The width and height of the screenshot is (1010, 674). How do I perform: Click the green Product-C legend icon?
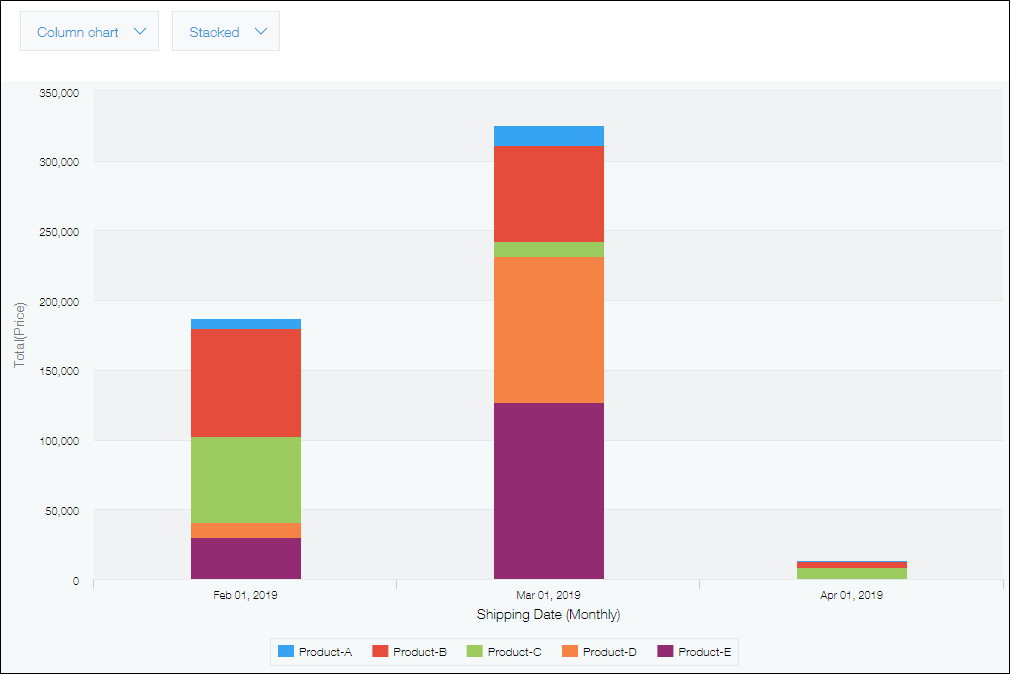pyautogui.click(x=473, y=651)
